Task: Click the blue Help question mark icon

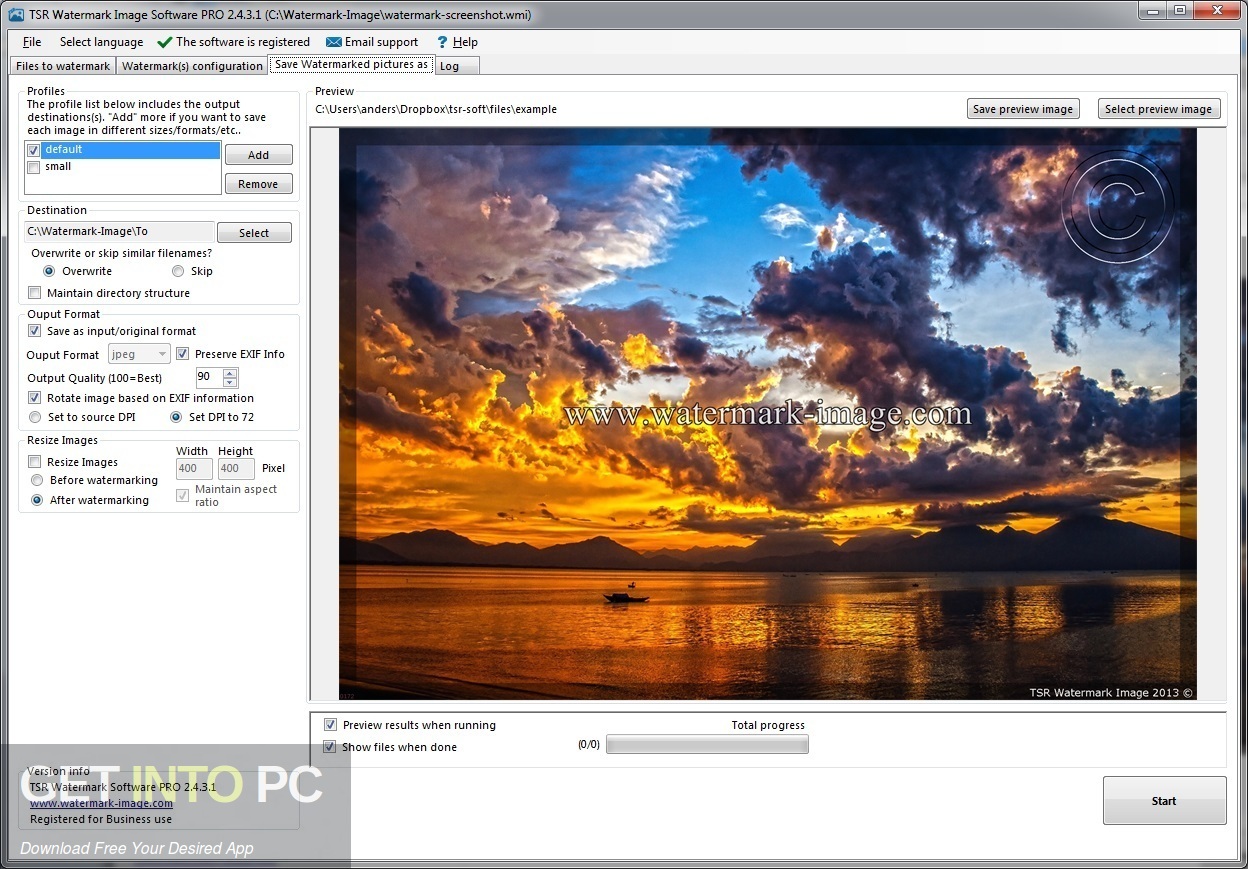Action: click(442, 42)
